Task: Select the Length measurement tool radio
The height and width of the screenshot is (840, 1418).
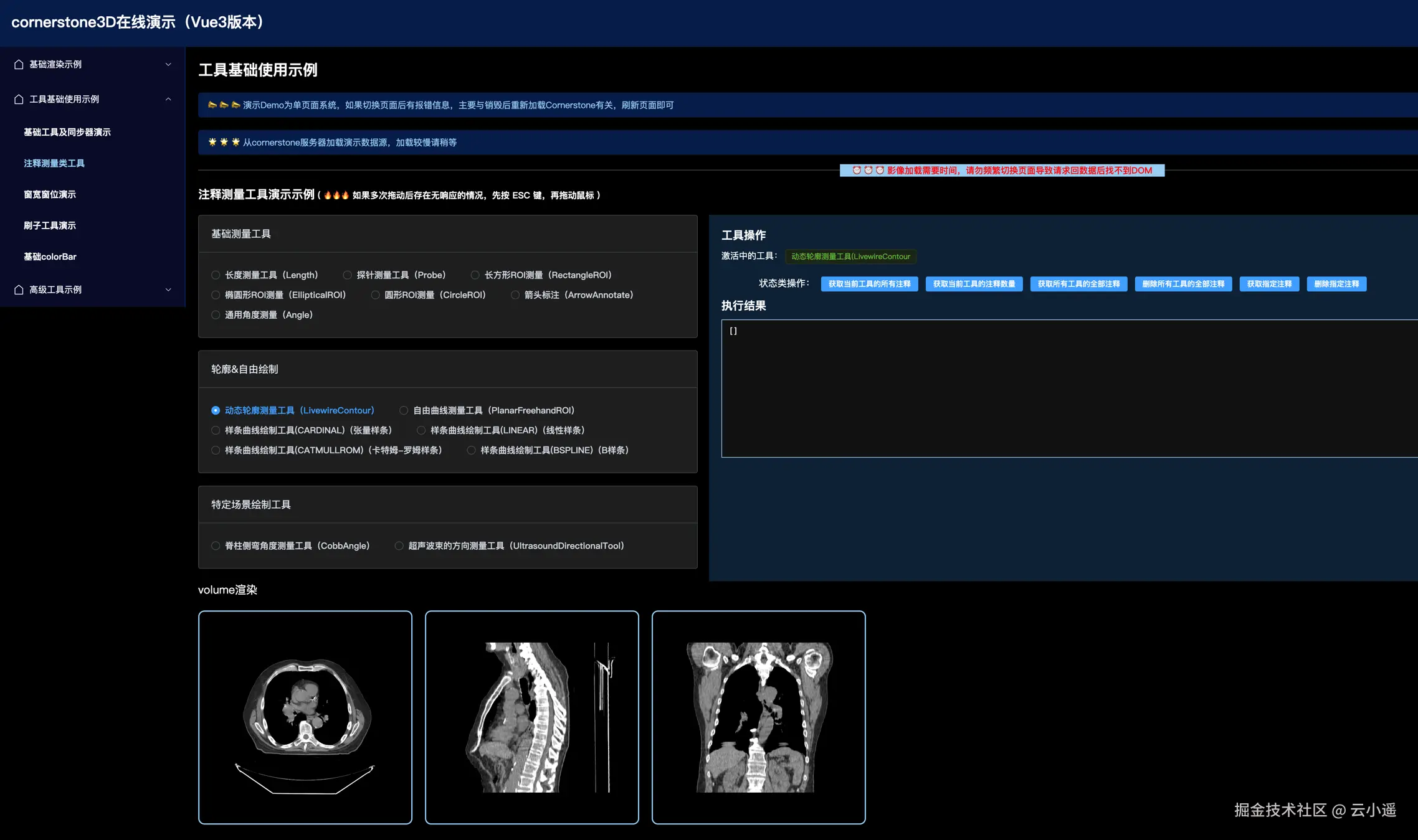Action: [216, 275]
